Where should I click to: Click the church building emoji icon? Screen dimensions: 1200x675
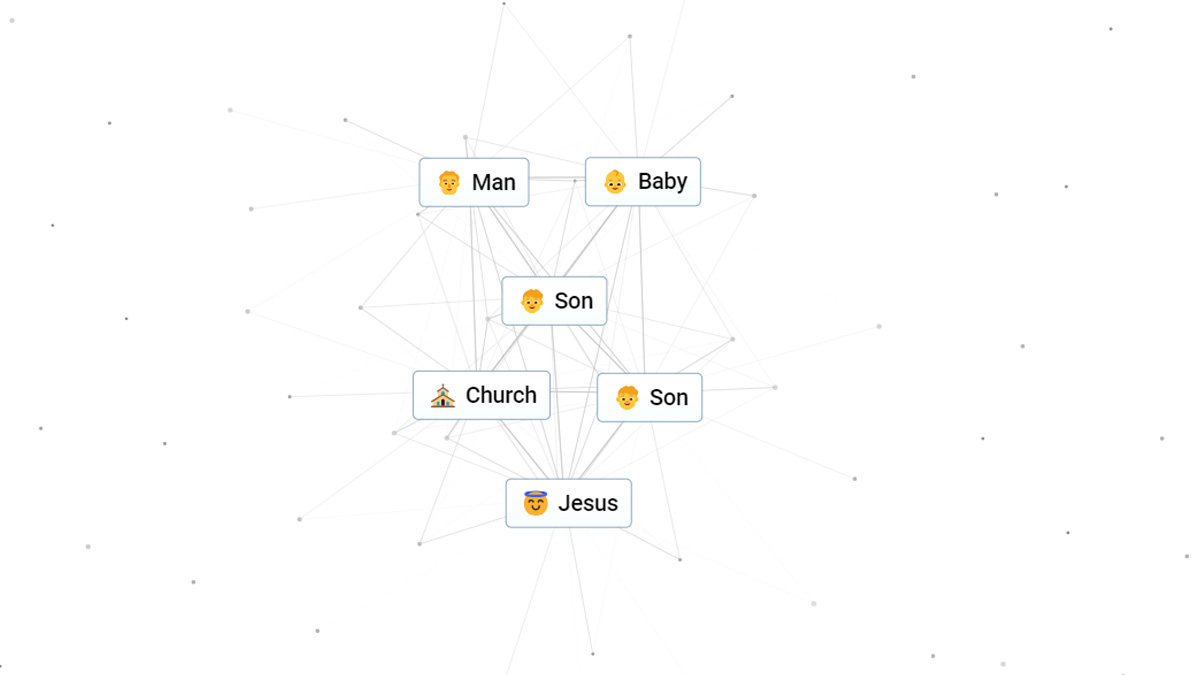tap(443, 396)
